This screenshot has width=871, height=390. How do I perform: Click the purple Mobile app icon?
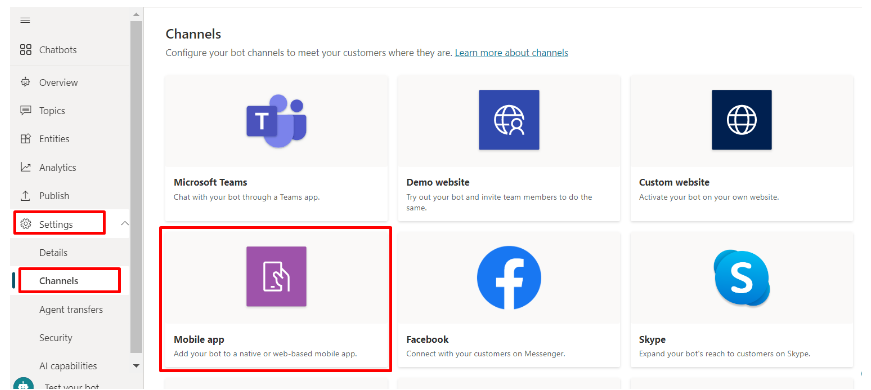276,276
